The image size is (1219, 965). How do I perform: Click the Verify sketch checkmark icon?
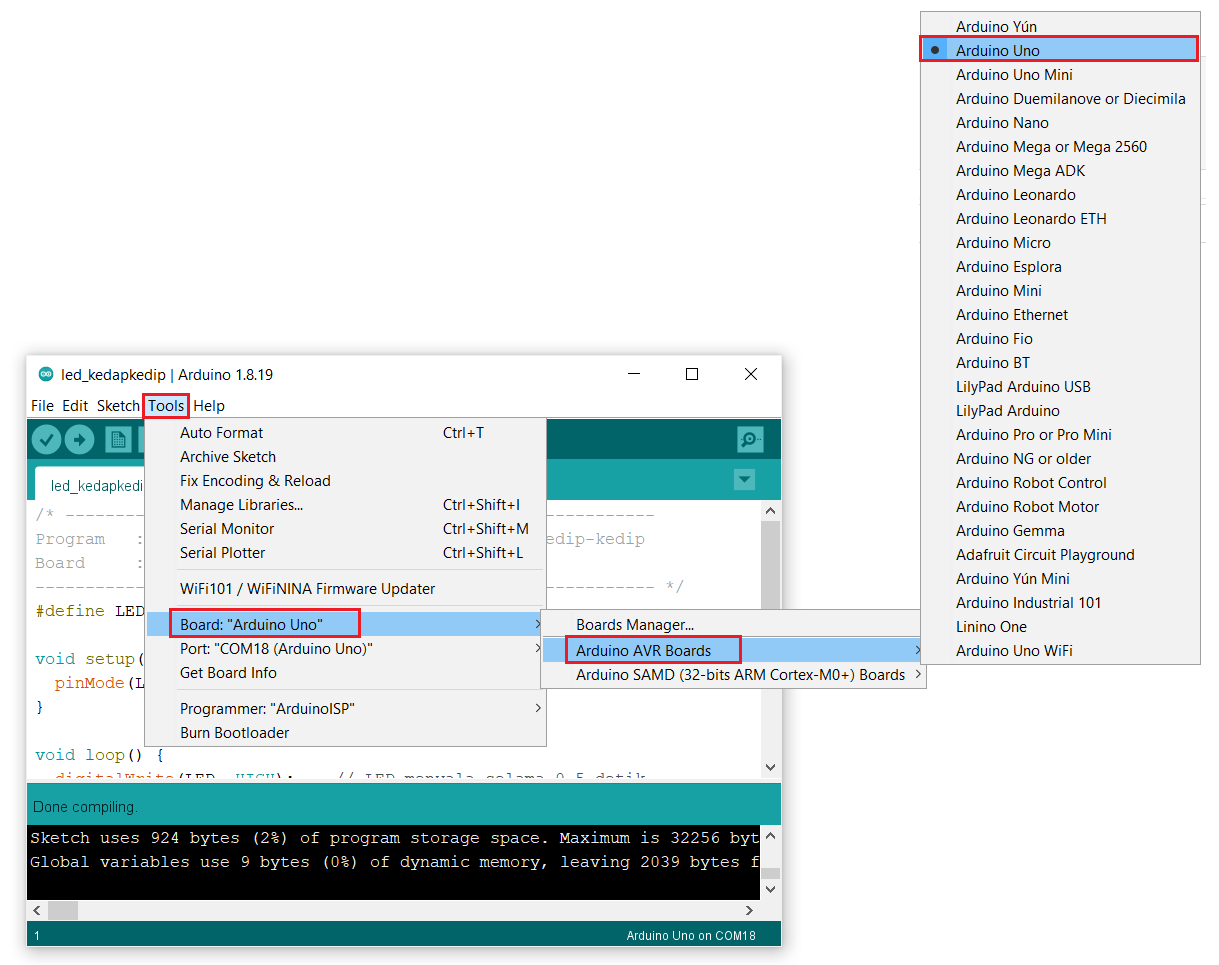(x=47, y=439)
